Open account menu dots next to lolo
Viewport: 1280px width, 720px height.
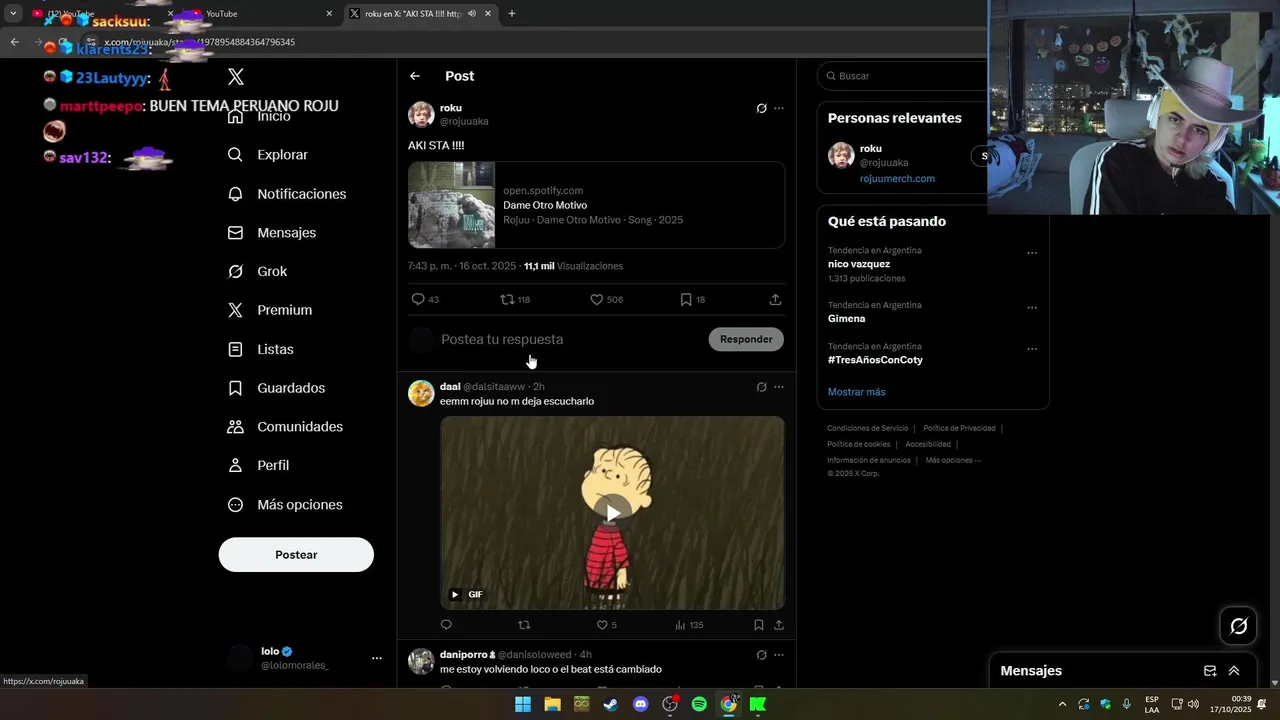click(x=377, y=658)
